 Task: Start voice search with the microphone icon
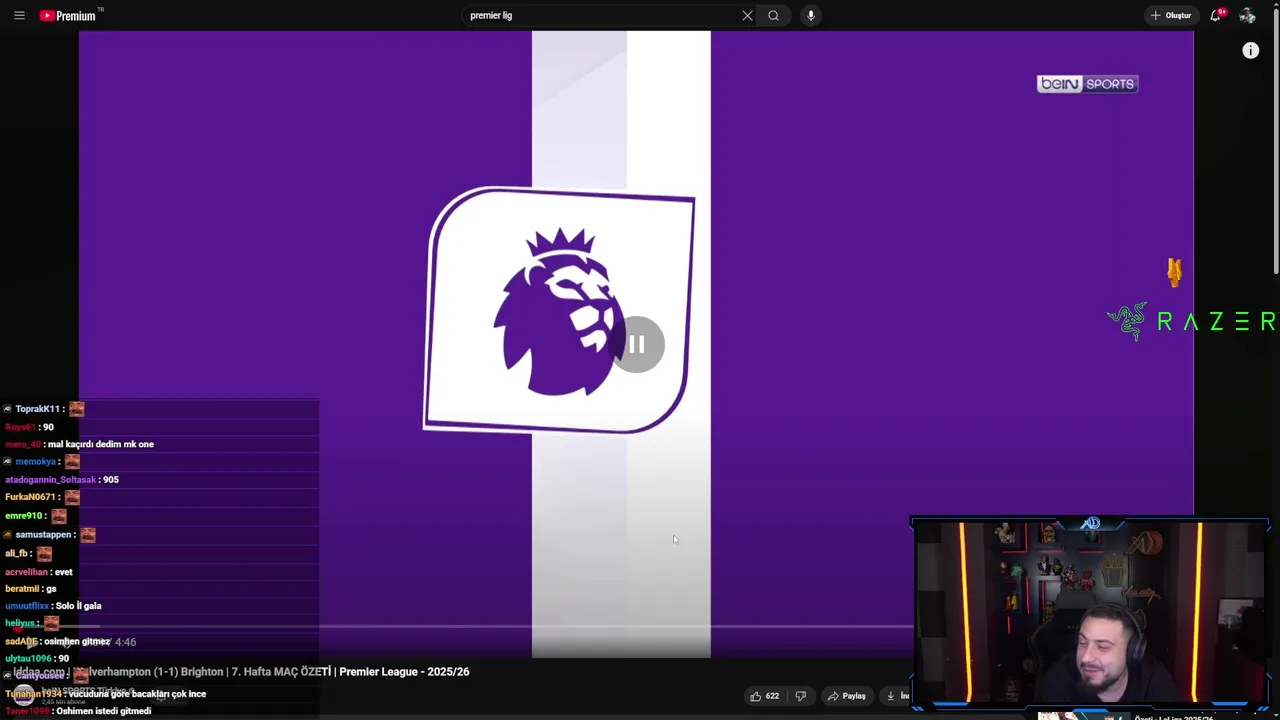(810, 15)
